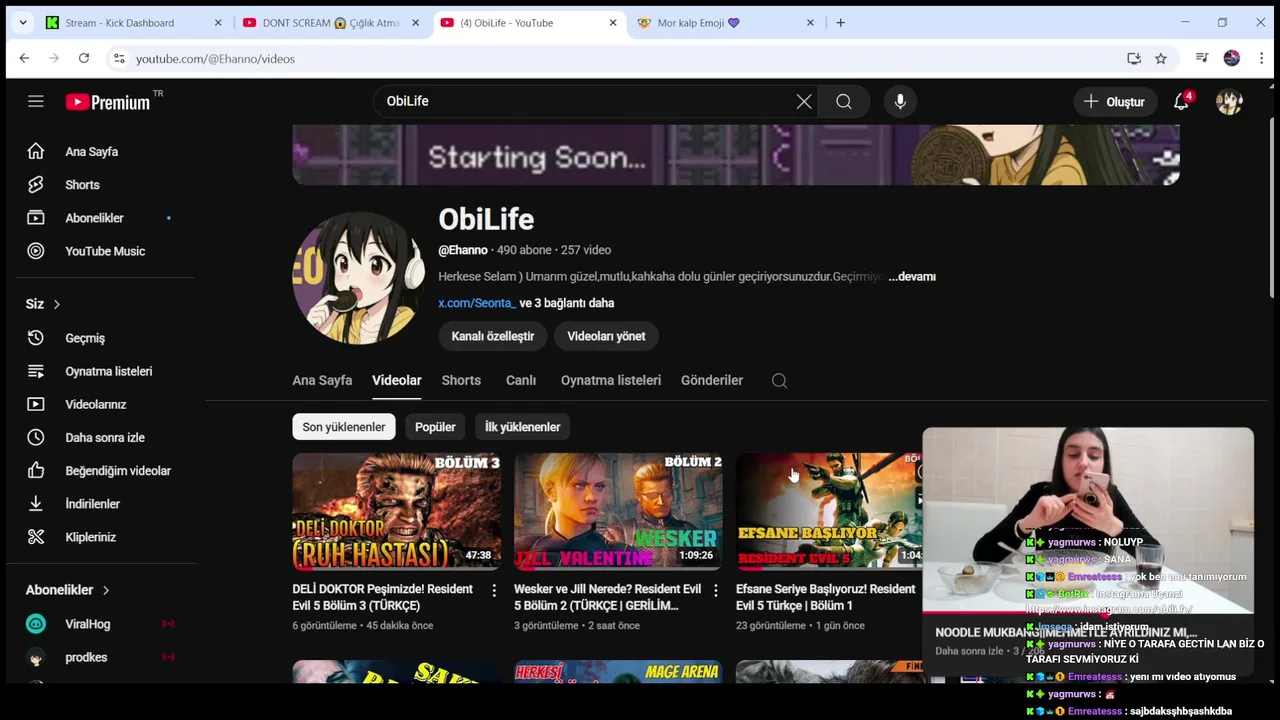The image size is (1280, 720).
Task: Open the notifications bell
Action: tap(1182, 101)
